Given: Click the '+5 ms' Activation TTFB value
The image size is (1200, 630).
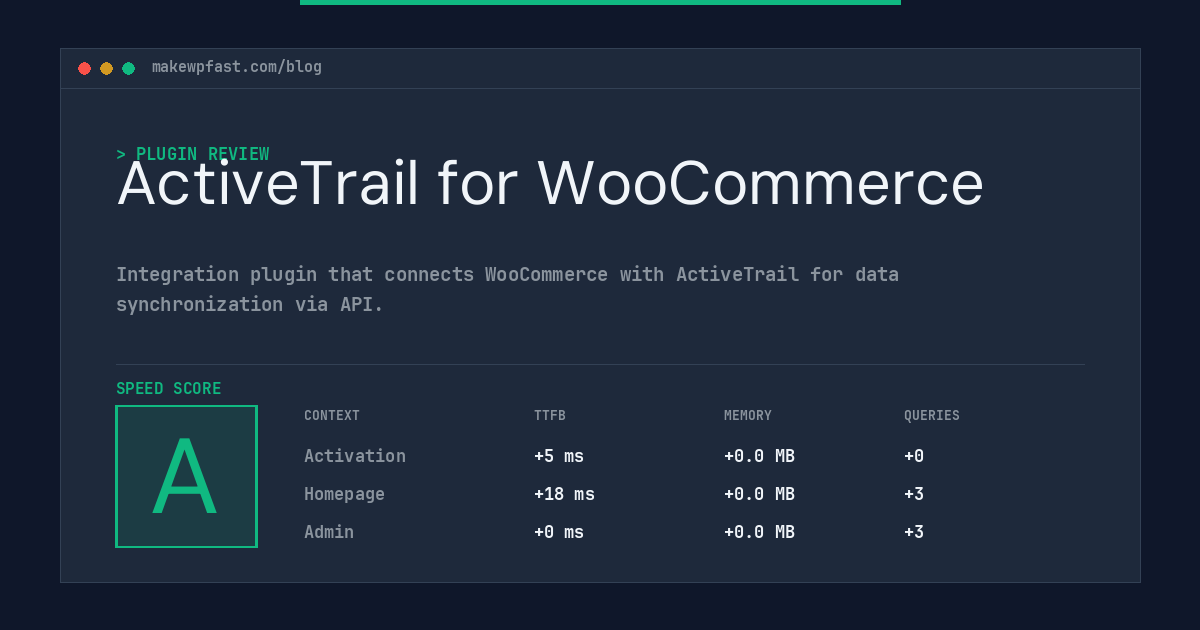Looking at the screenshot, I should click(559, 456).
